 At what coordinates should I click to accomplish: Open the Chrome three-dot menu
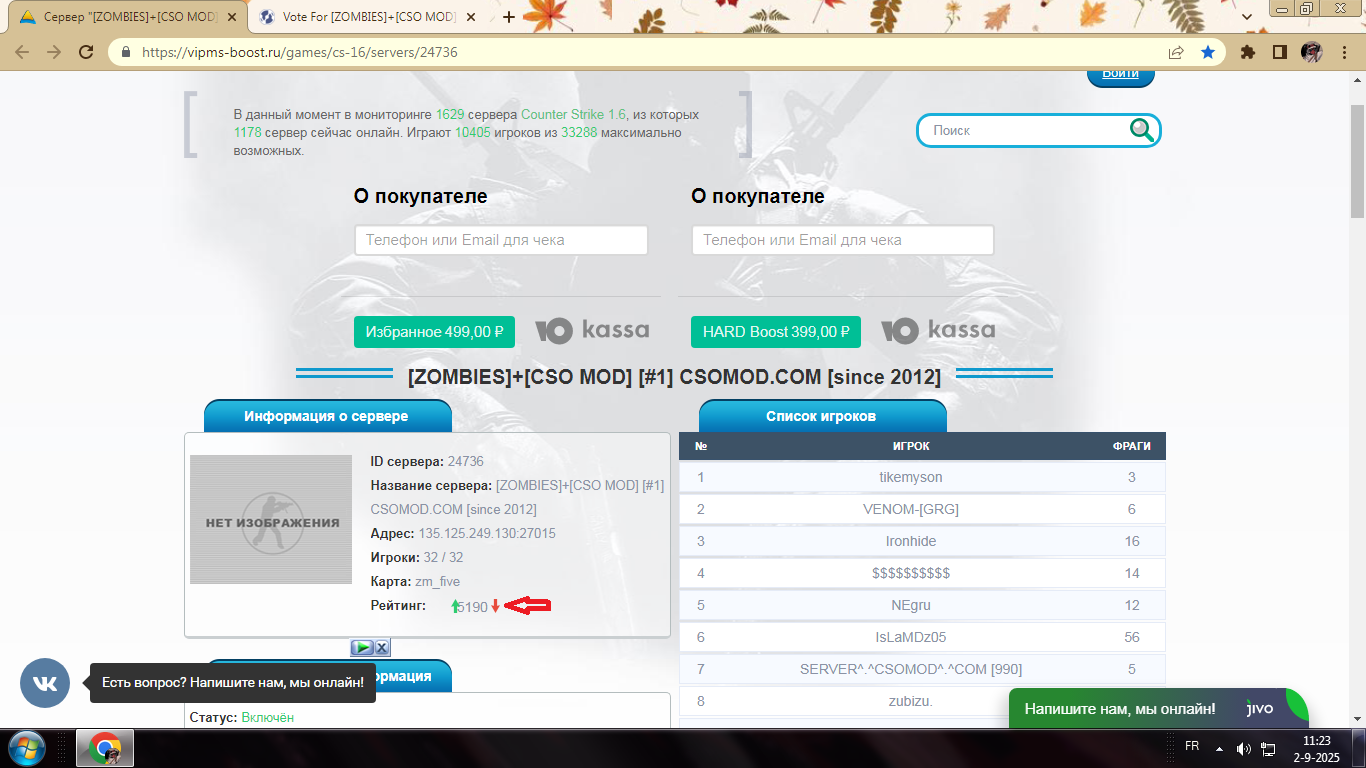pos(1343,52)
